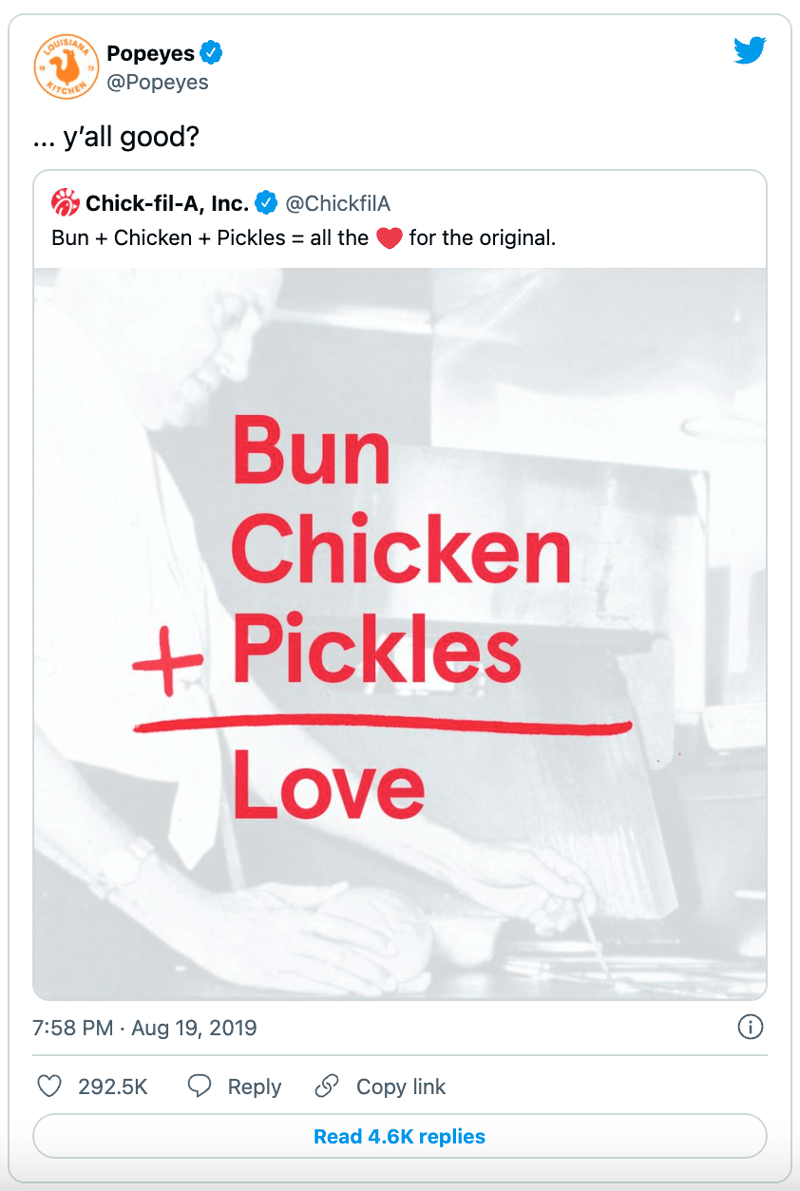
Task: Click the Chick-fil-A logo avatar
Action: point(64,202)
